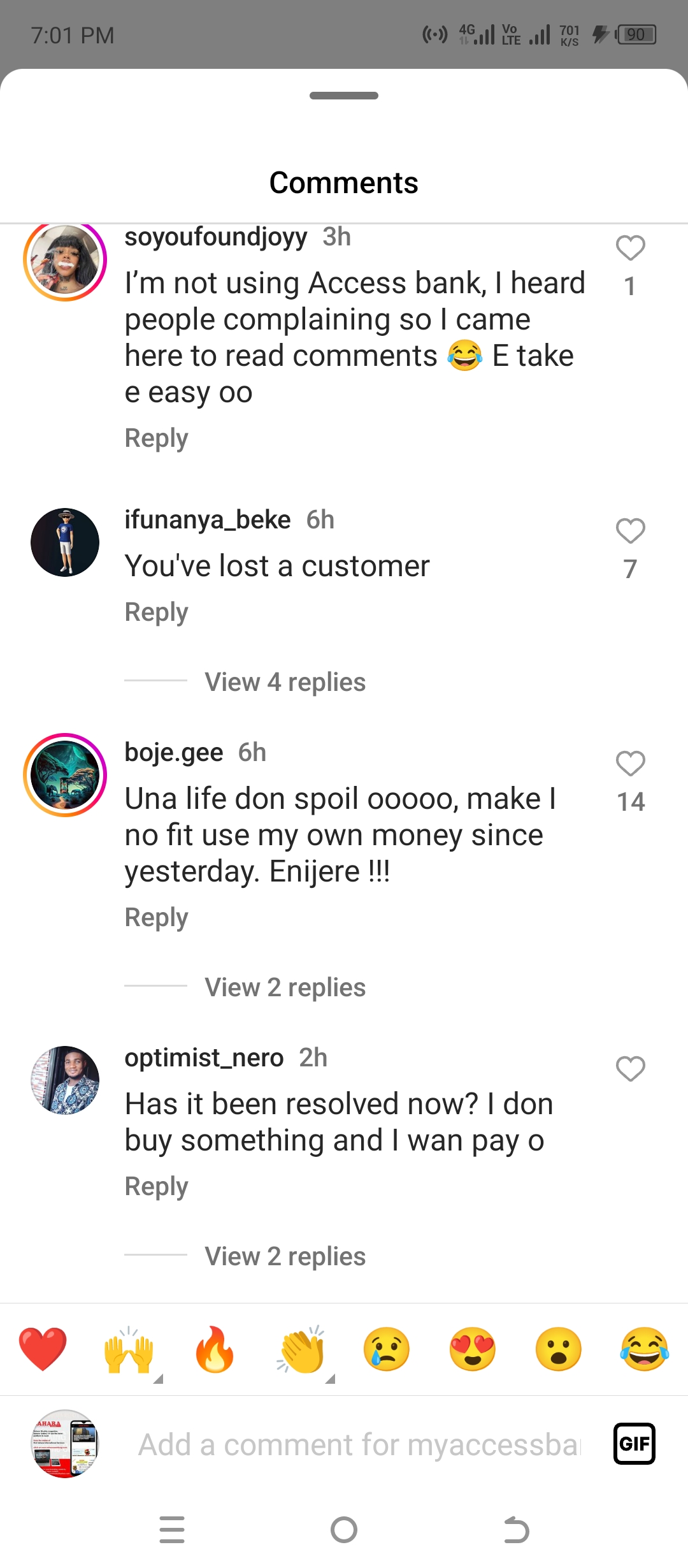Expand View 2 replies under boje.gee
This screenshot has height=1568, width=688.
pyautogui.click(x=285, y=987)
